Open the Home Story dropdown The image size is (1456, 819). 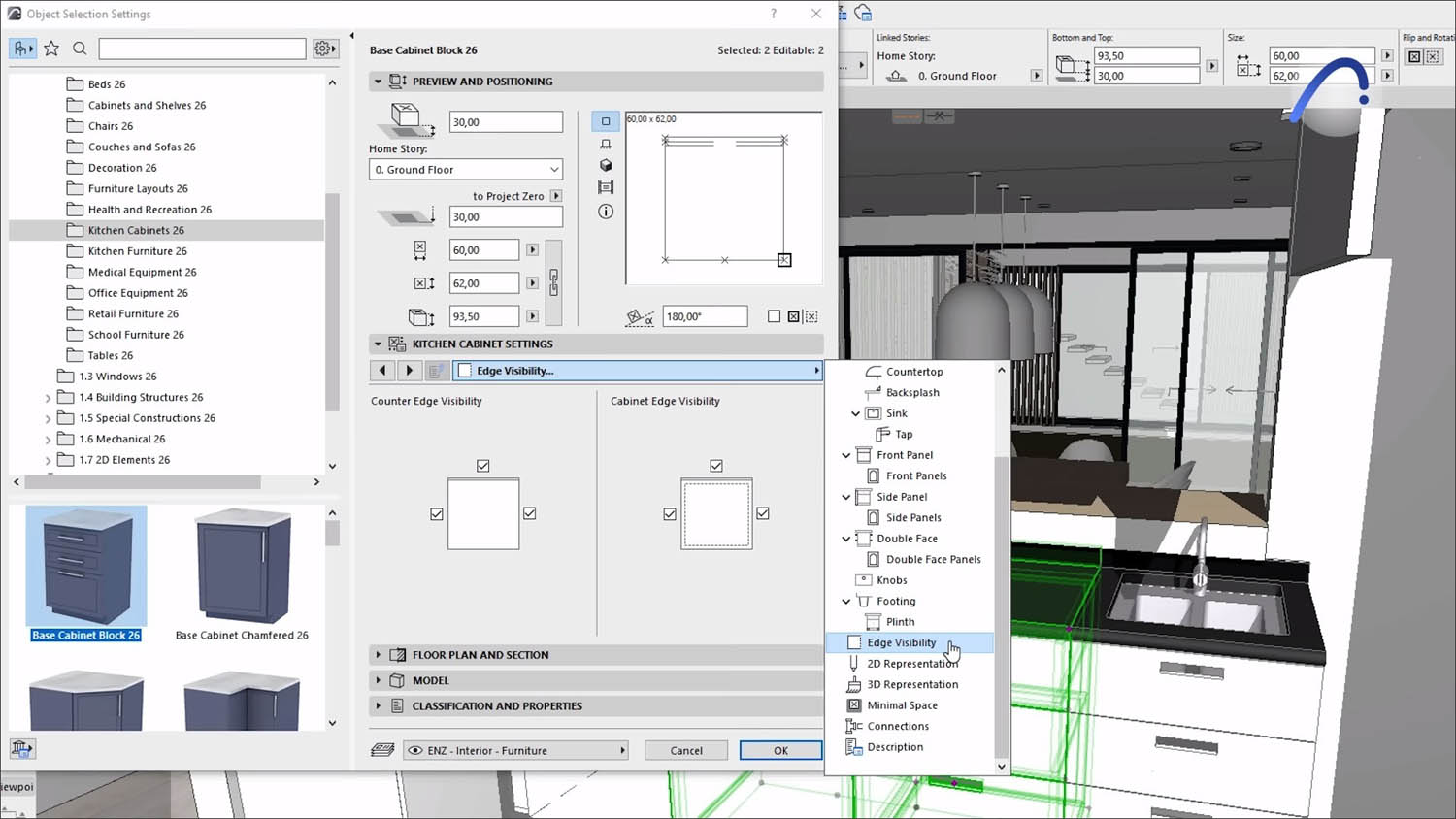[x=465, y=169]
